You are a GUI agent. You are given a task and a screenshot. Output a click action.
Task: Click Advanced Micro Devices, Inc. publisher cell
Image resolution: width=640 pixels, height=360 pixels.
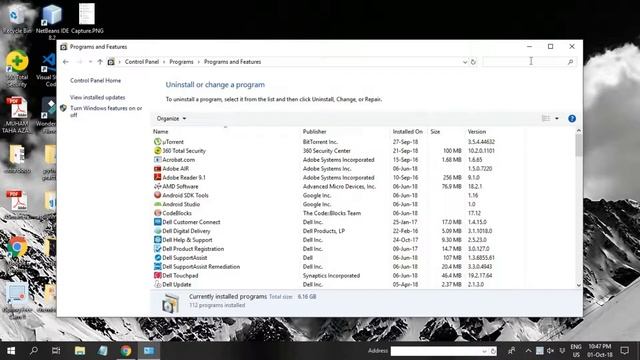tap(339, 187)
